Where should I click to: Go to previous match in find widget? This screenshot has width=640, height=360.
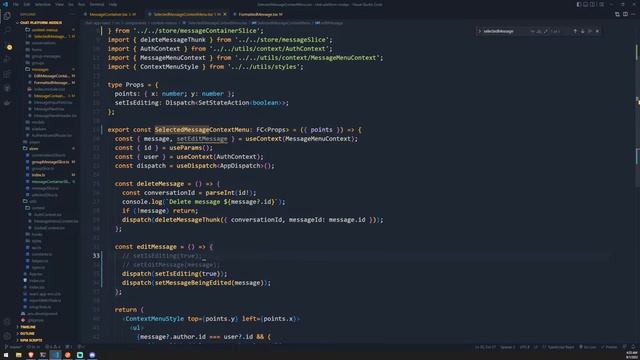(575, 31)
